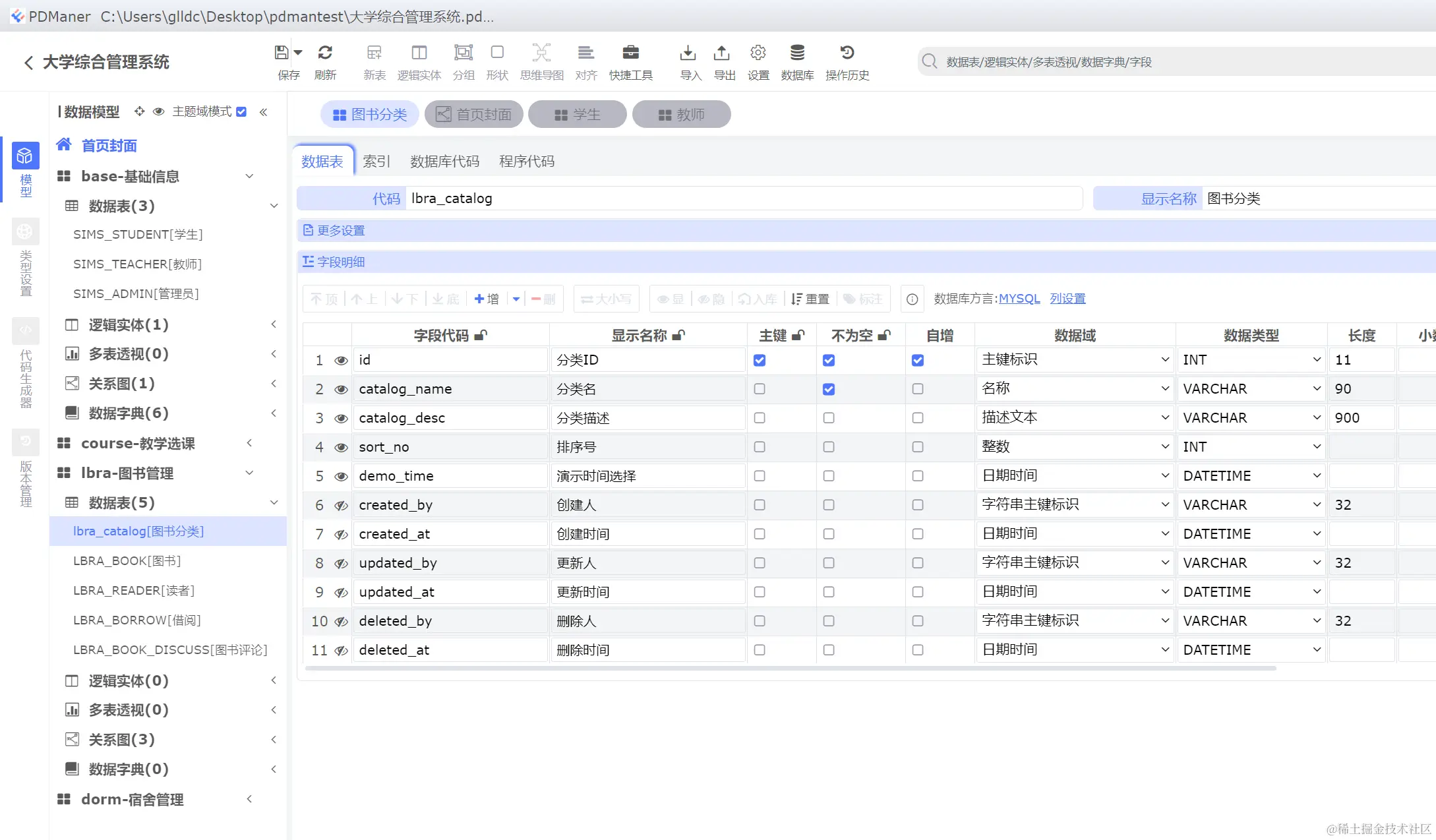Image resolution: width=1436 pixels, height=840 pixels.
Task: Go back with the arrow beside 大学综合管理系统
Action: pyautogui.click(x=28, y=63)
